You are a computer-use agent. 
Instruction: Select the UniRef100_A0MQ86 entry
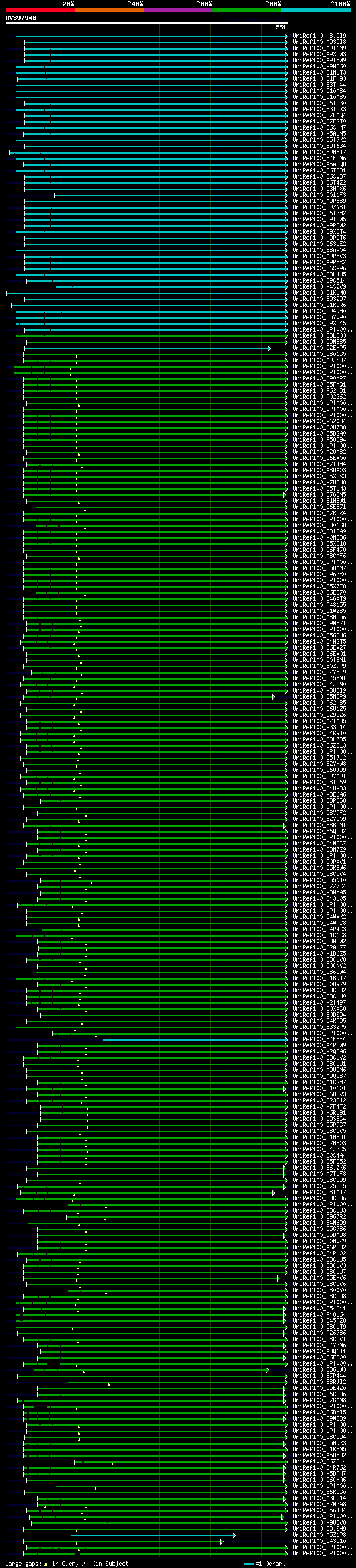click(319, 537)
